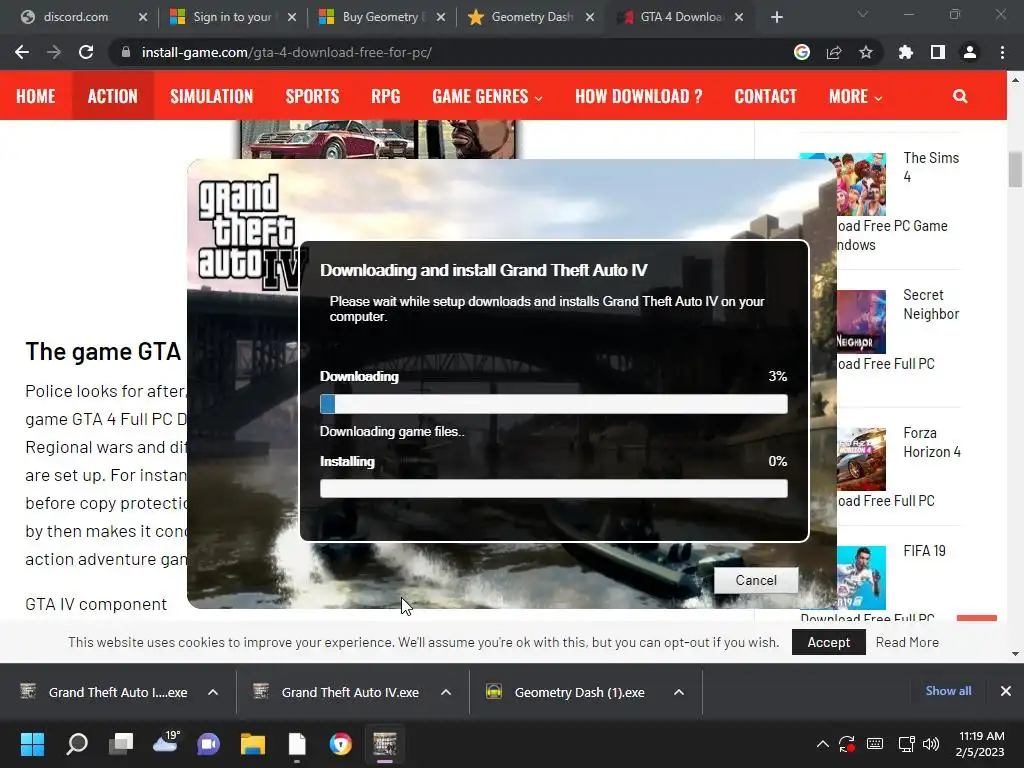This screenshot has height=768, width=1024.
Task: Open Windows taskbar search
Action: [77, 744]
